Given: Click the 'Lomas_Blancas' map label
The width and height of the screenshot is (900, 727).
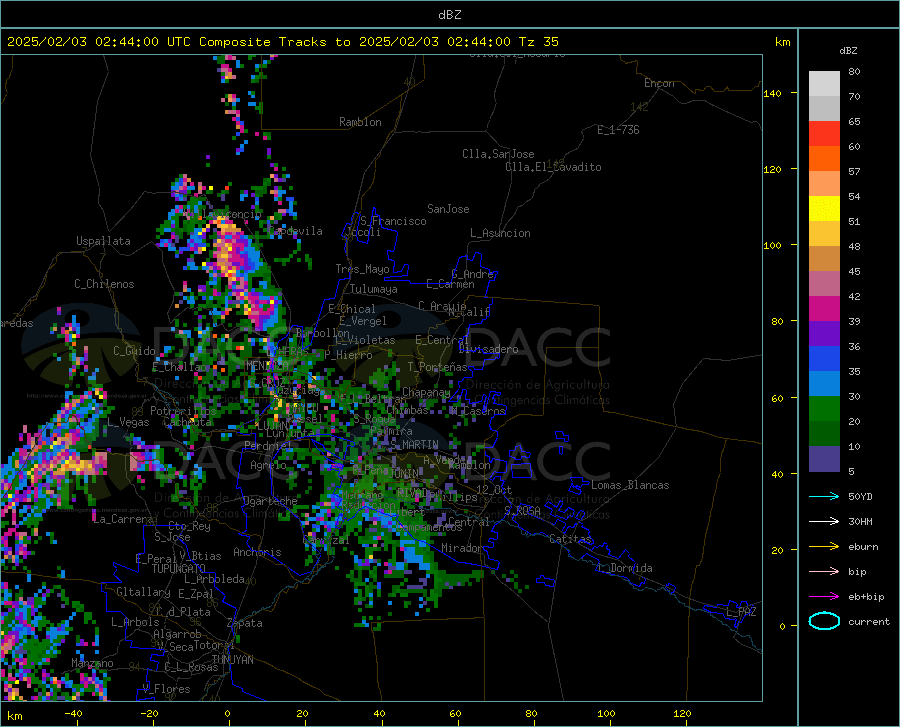Looking at the screenshot, I should (630, 485).
